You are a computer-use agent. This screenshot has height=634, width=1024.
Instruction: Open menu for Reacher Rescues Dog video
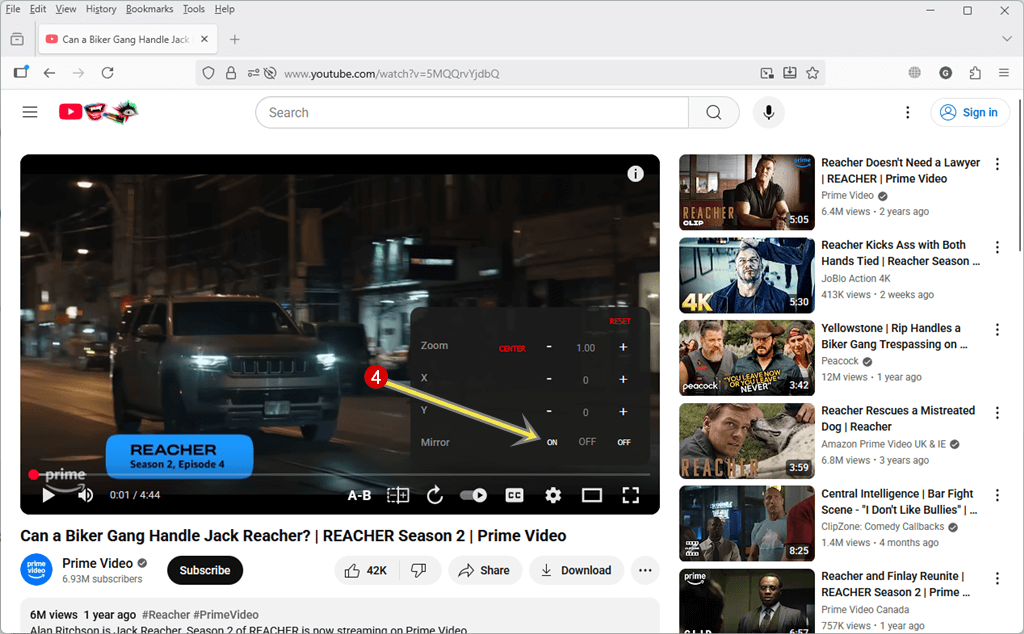pyautogui.click(x=997, y=412)
